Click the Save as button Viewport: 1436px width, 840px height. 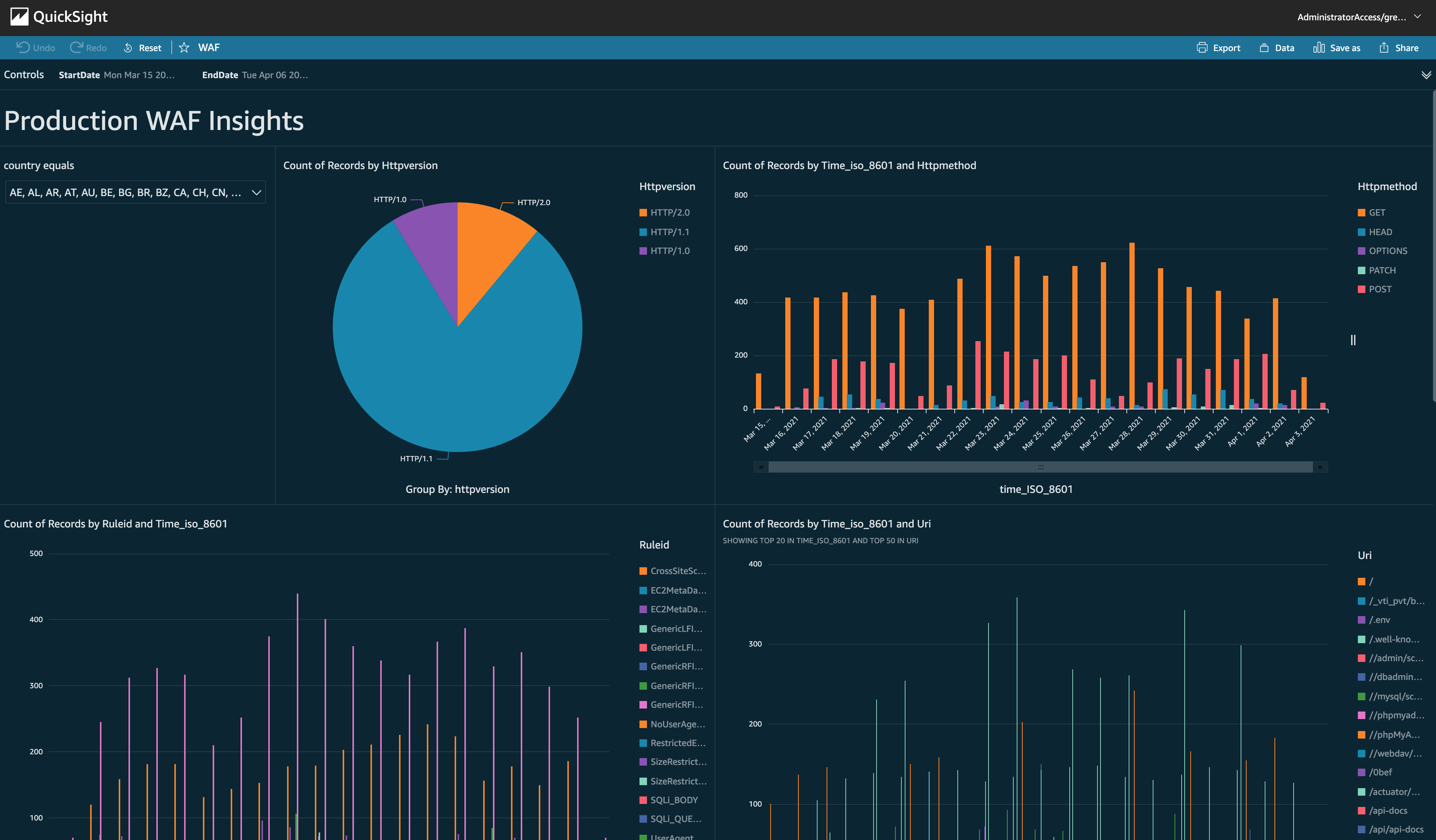pos(1336,48)
